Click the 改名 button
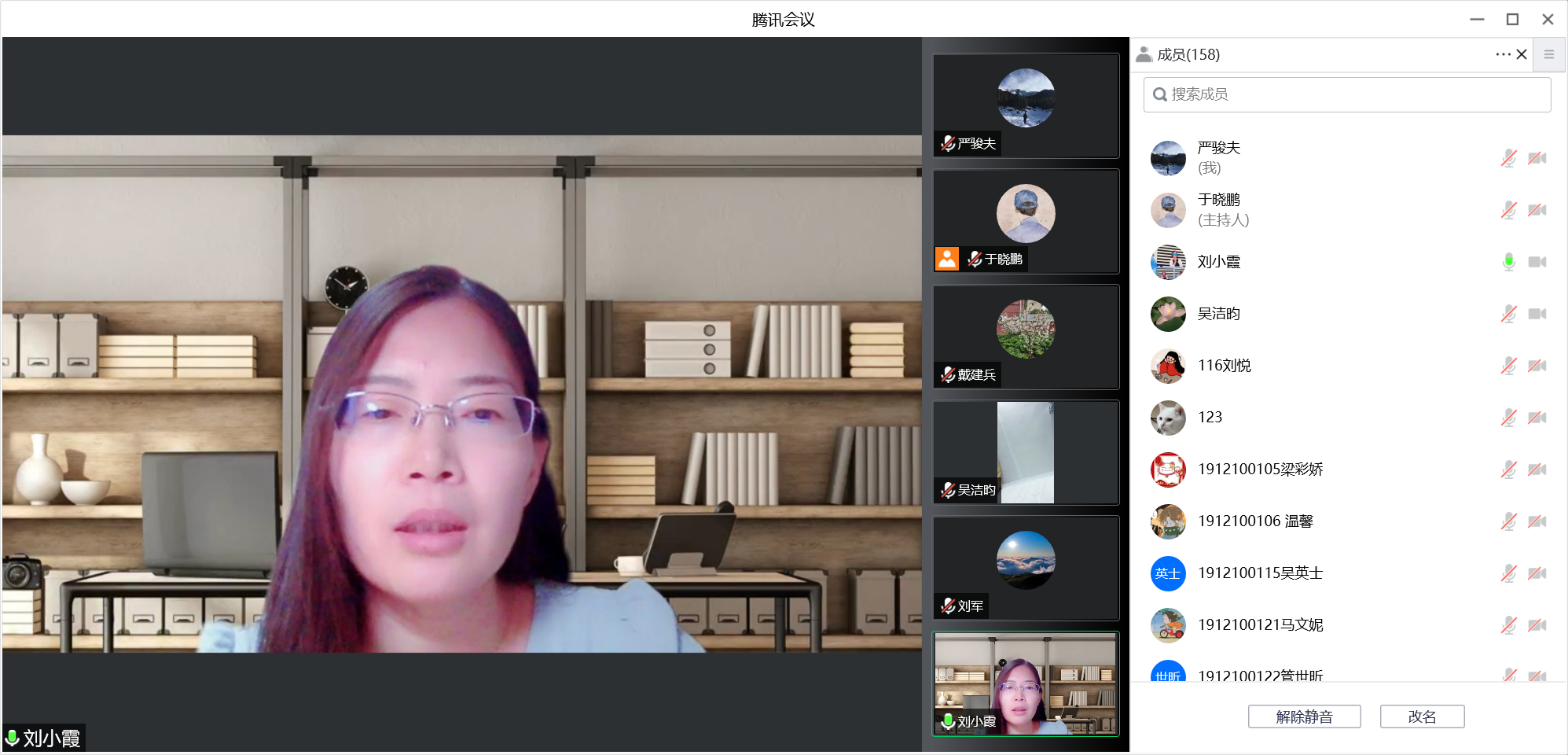Image resolution: width=1568 pixels, height=755 pixels. tap(1422, 716)
